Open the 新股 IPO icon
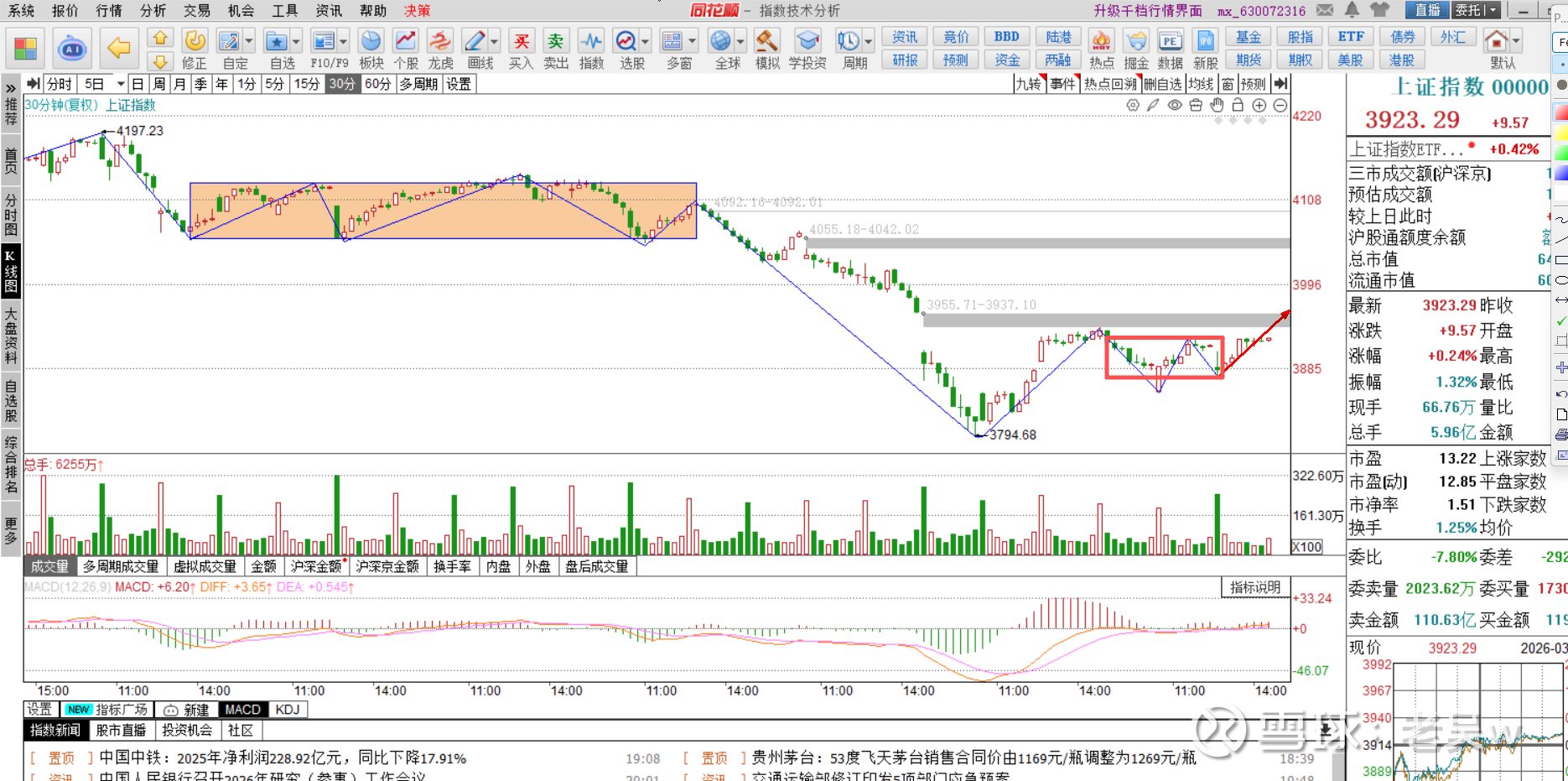This screenshot has height=781, width=1568. (1205, 49)
